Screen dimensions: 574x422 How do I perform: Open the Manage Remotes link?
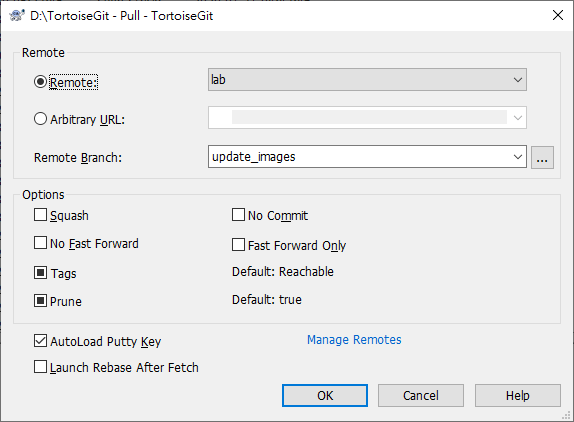coord(354,340)
